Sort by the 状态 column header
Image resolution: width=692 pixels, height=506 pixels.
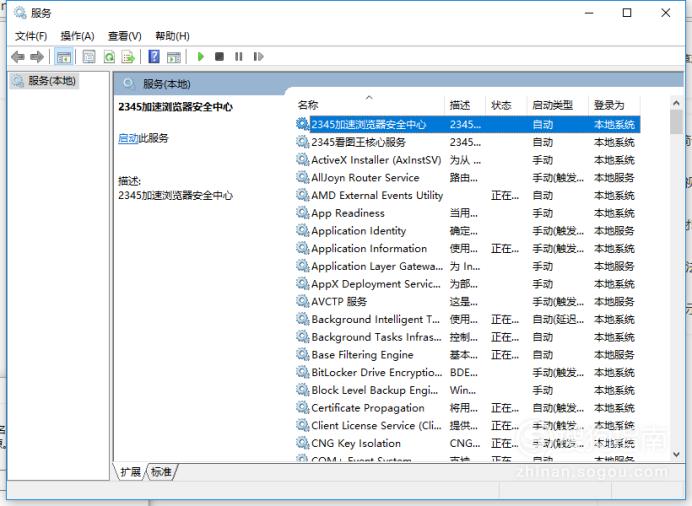click(x=507, y=105)
